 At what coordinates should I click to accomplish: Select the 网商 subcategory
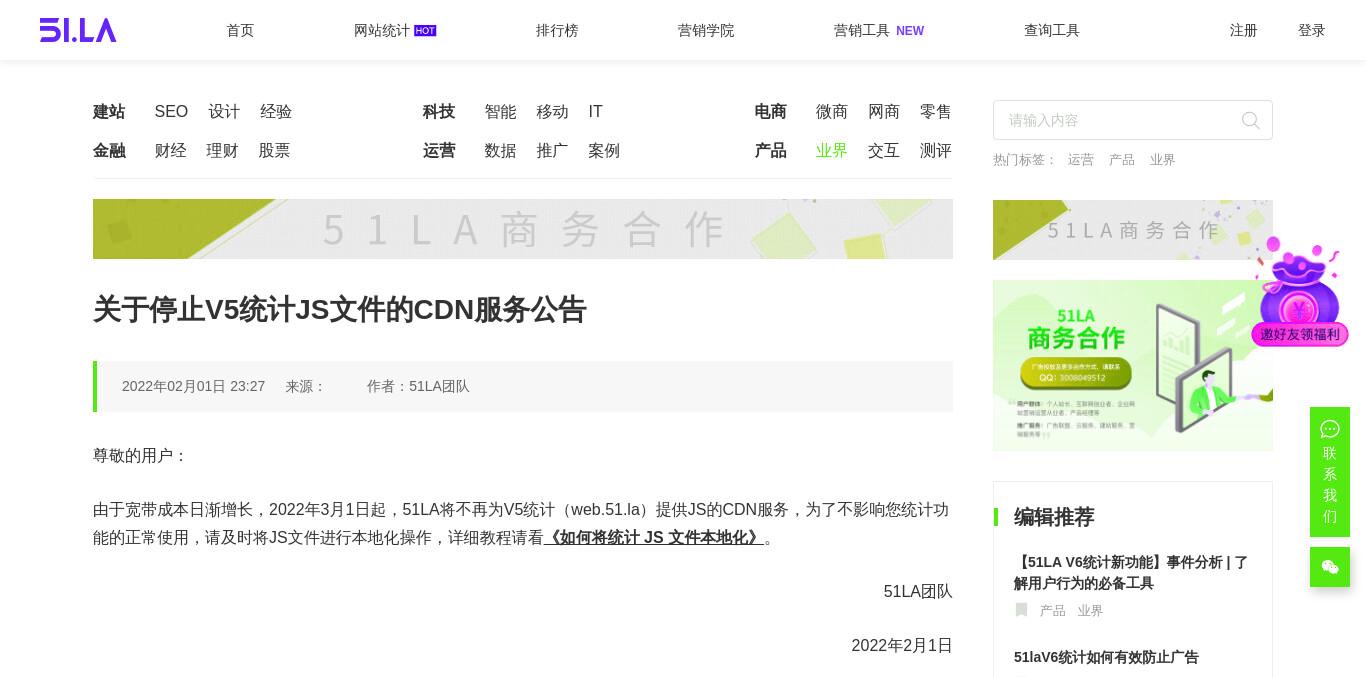tap(884, 112)
